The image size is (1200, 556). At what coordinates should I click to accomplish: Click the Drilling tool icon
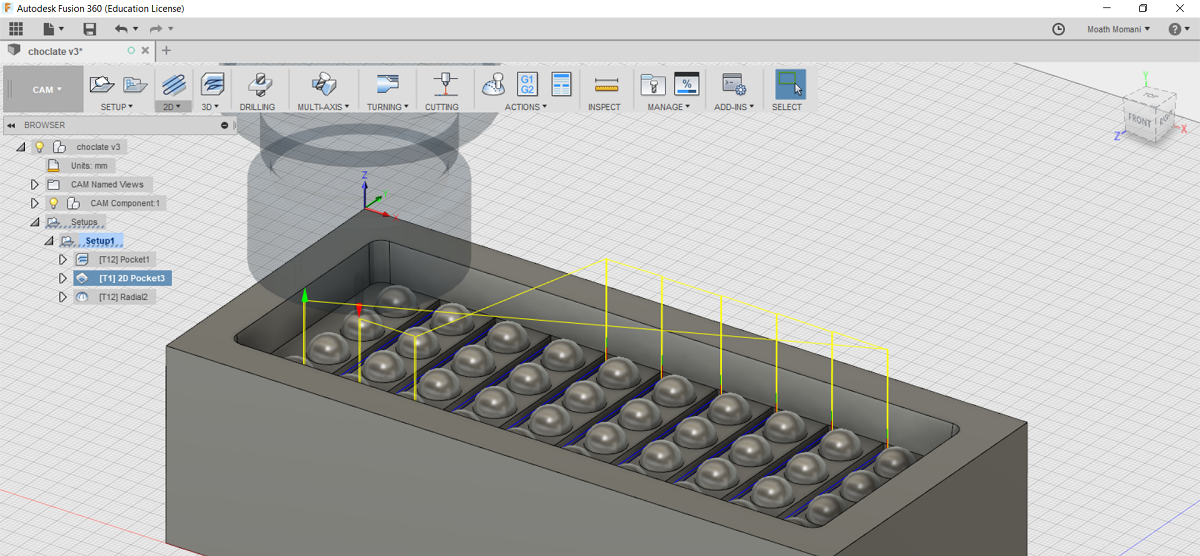pyautogui.click(x=258, y=85)
